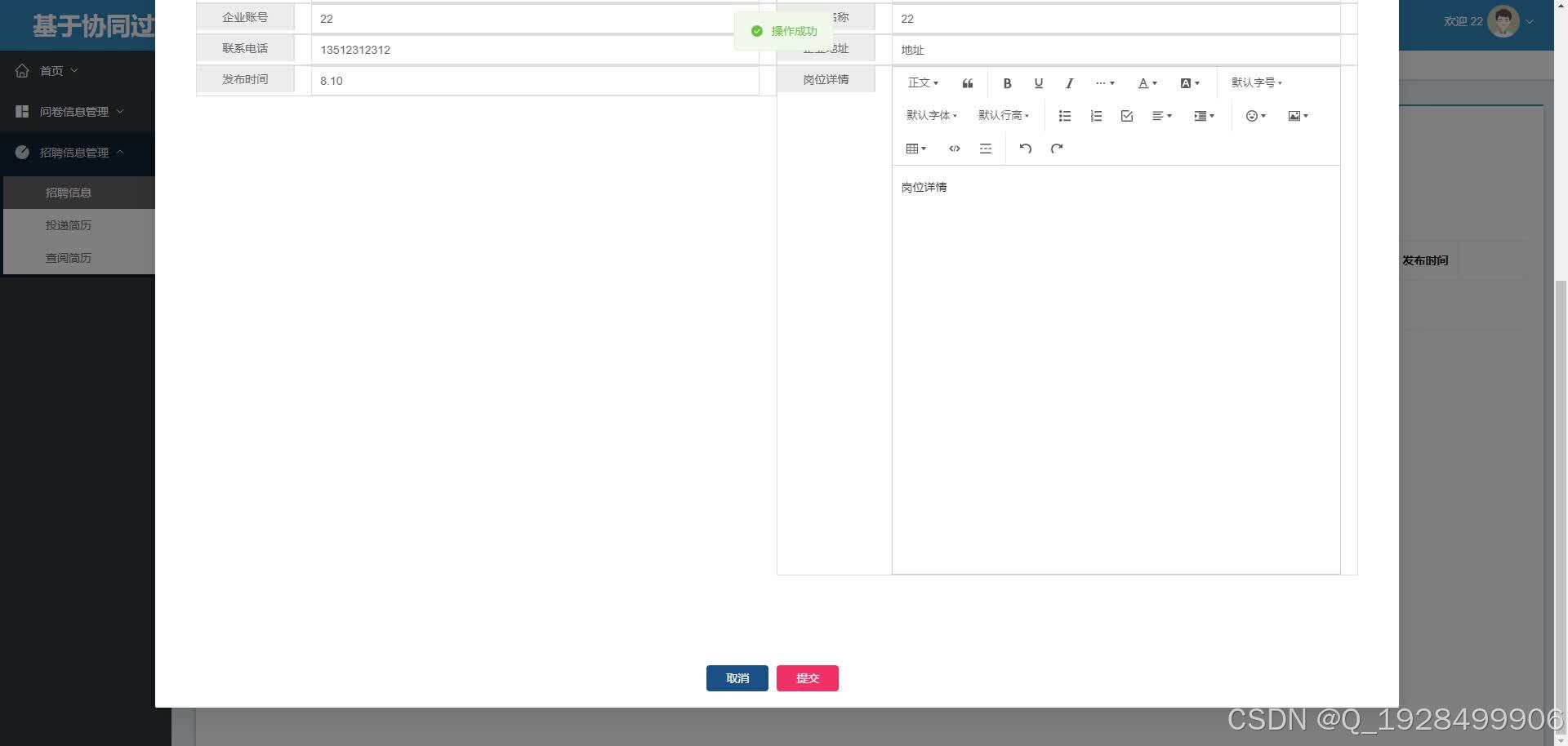Focus the 发布时间 input field

[x=535, y=81]
